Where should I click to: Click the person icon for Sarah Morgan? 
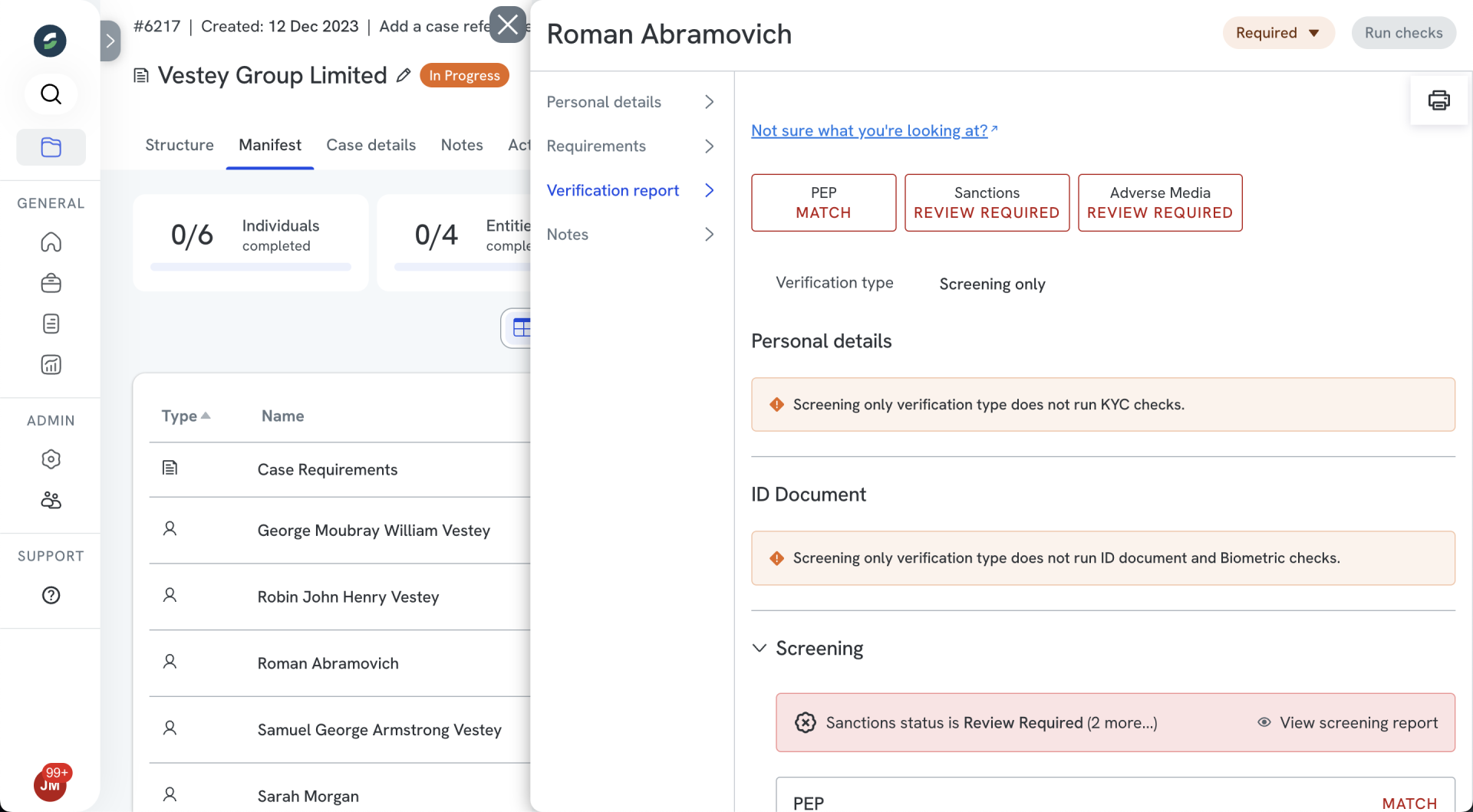coord(170,795)
